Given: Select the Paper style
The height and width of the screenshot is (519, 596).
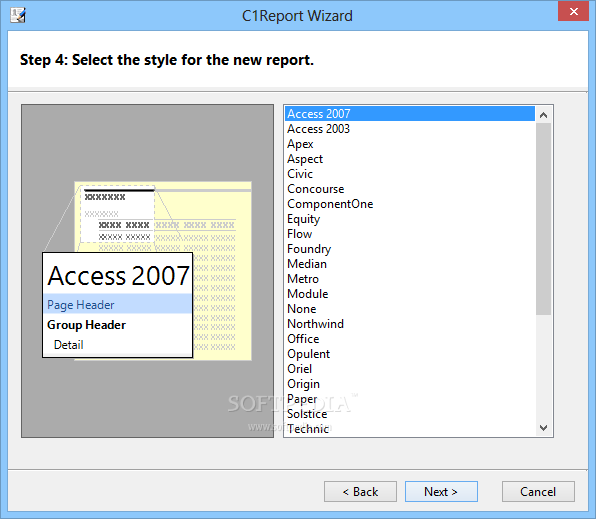Looking at the screenshot, I should (x=410, y=399).
